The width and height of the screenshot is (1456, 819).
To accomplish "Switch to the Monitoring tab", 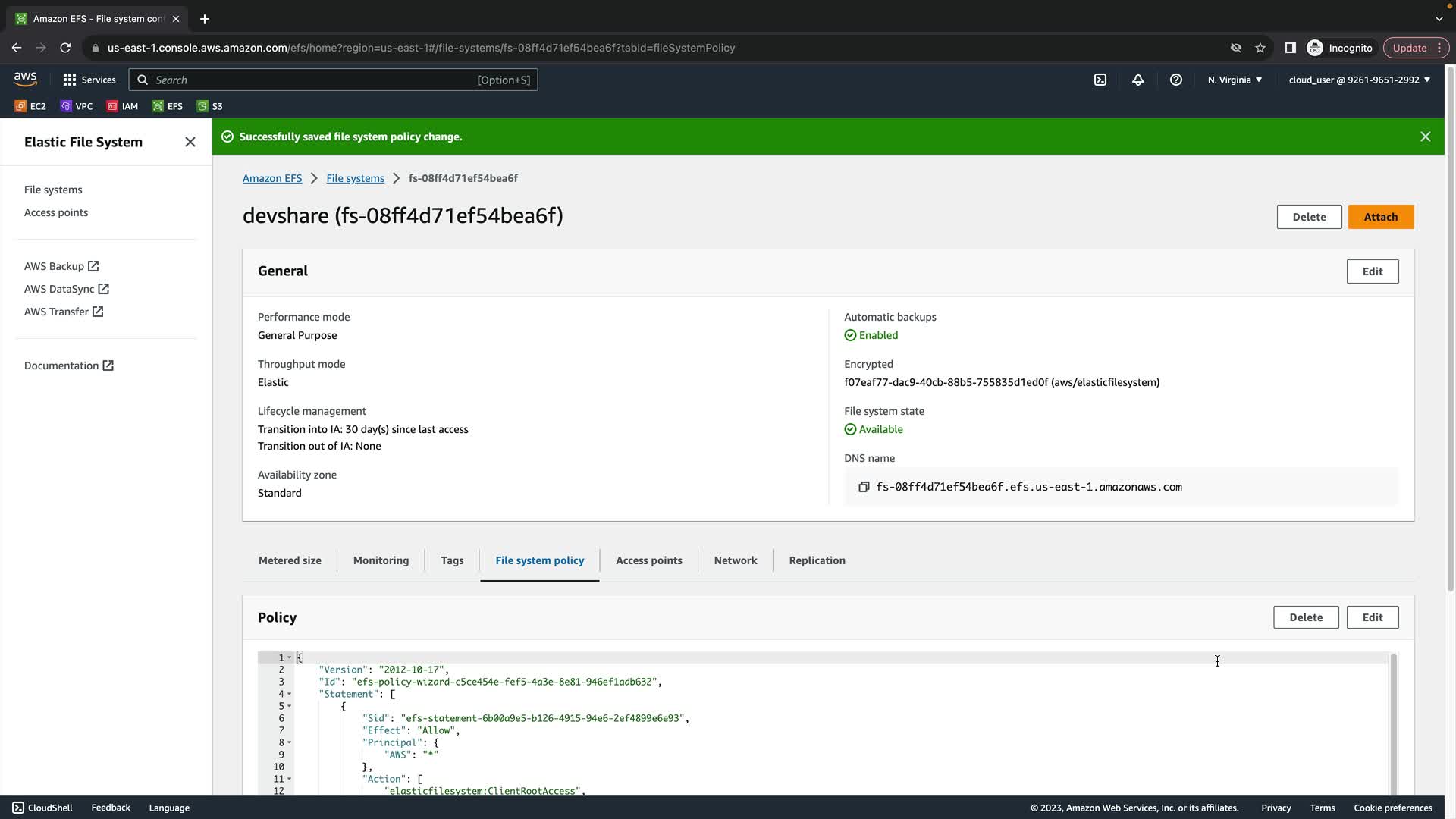I will click(x=381, y=560).
